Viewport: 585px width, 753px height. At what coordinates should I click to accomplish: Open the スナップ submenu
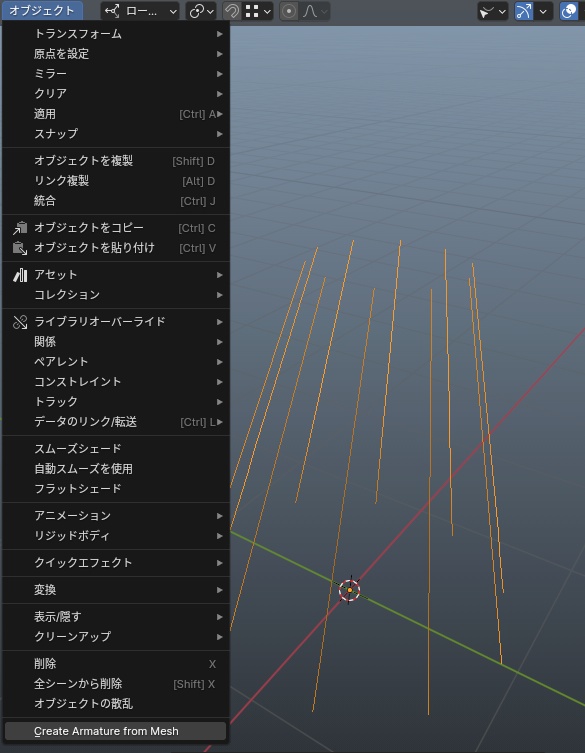(x=116, y=134)
